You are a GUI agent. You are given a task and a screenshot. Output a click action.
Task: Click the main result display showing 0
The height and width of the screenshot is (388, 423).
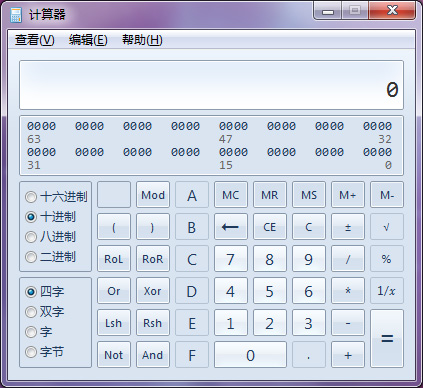click(211, 85)
